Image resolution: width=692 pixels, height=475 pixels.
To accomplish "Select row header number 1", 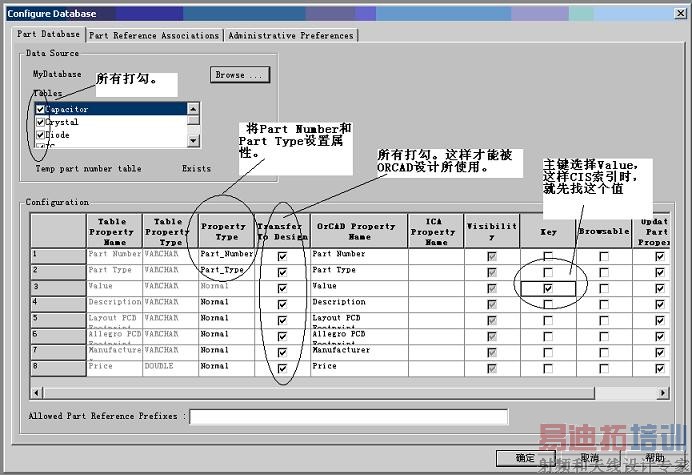I will coord(58,256).
